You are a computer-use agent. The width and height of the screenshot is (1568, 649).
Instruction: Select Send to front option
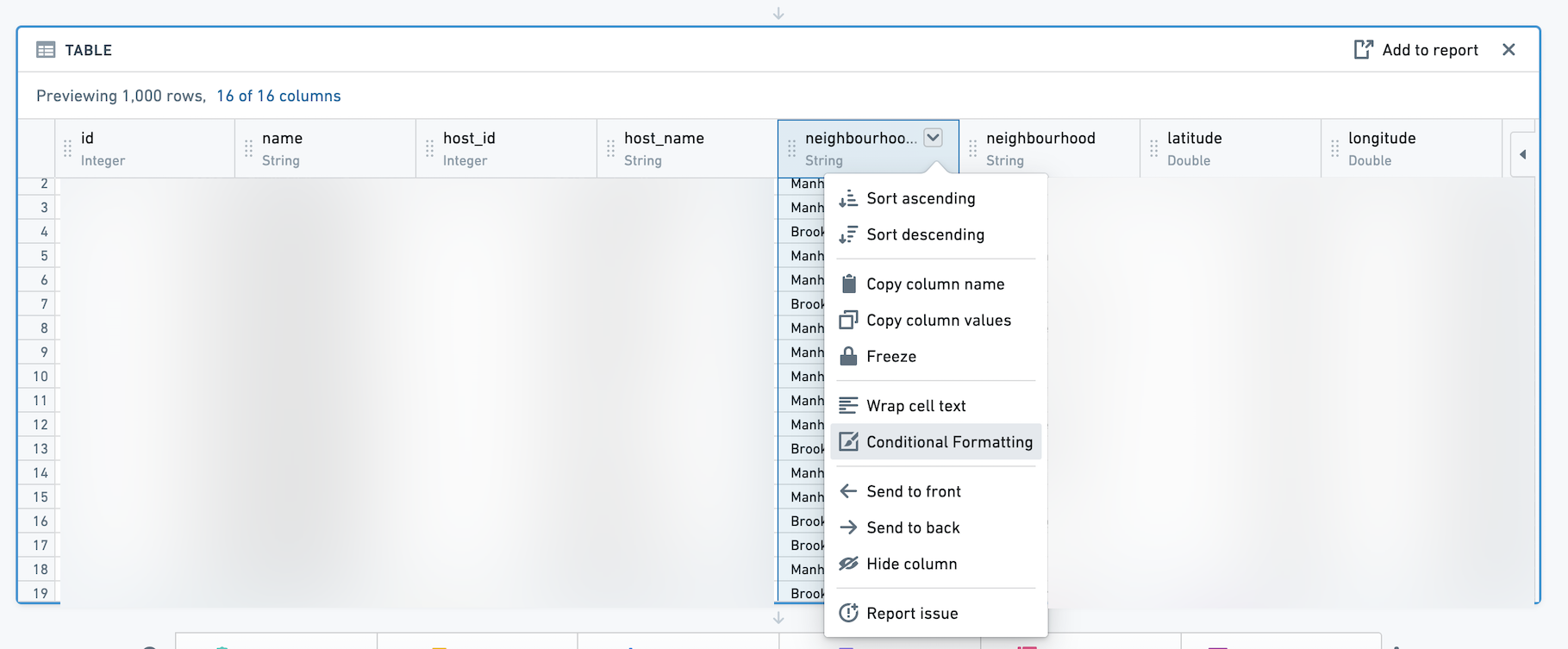click(x=936, y=491)
